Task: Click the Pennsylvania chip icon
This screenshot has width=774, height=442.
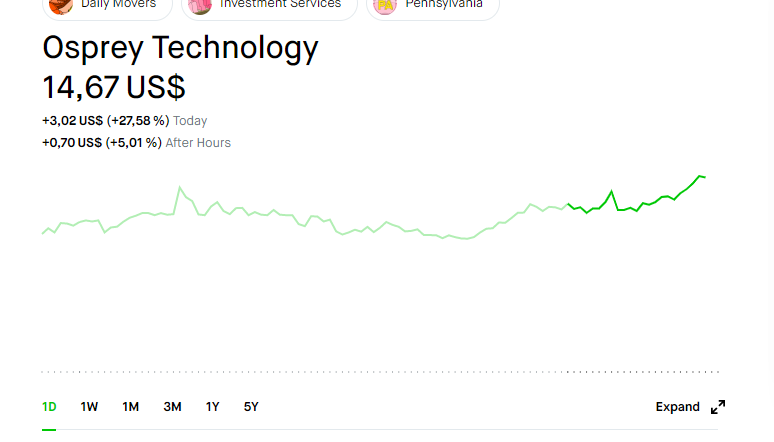Action: (385, 5)
